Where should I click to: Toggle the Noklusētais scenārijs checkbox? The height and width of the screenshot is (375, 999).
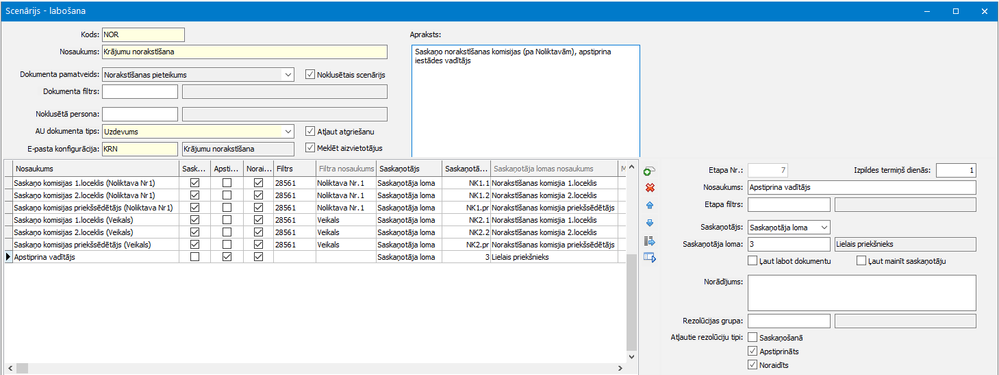310,74
